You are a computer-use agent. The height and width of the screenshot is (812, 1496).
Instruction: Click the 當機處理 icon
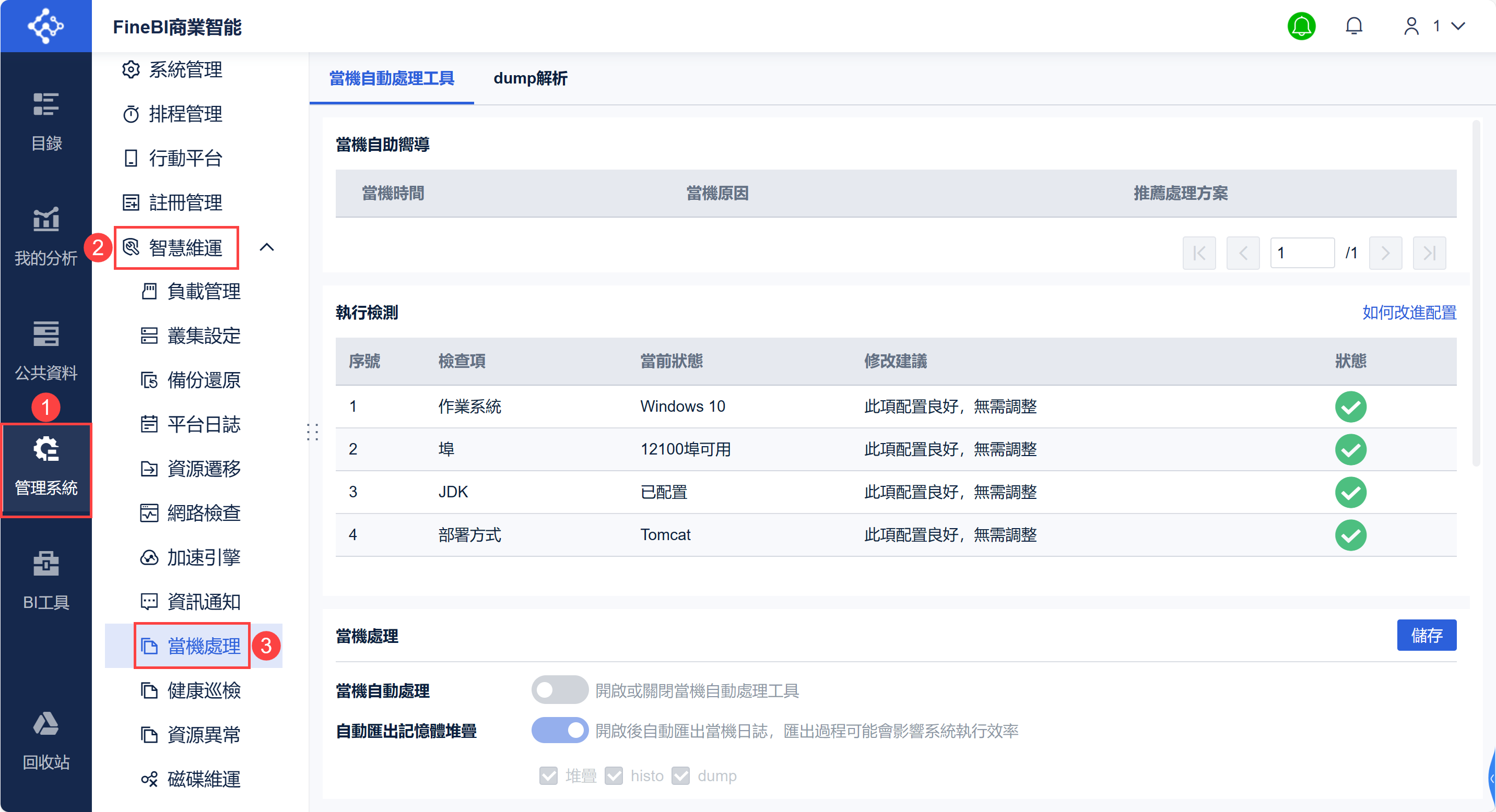click(149, 646)
